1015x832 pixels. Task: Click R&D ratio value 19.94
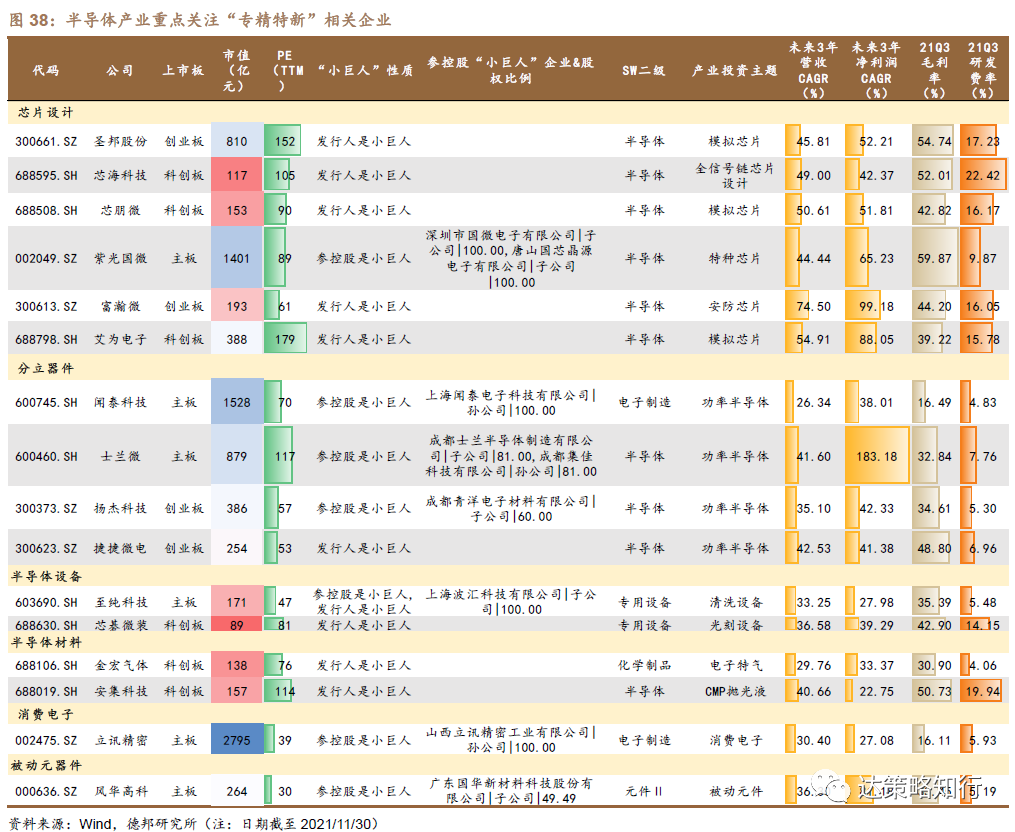click(x=983, y=691)
